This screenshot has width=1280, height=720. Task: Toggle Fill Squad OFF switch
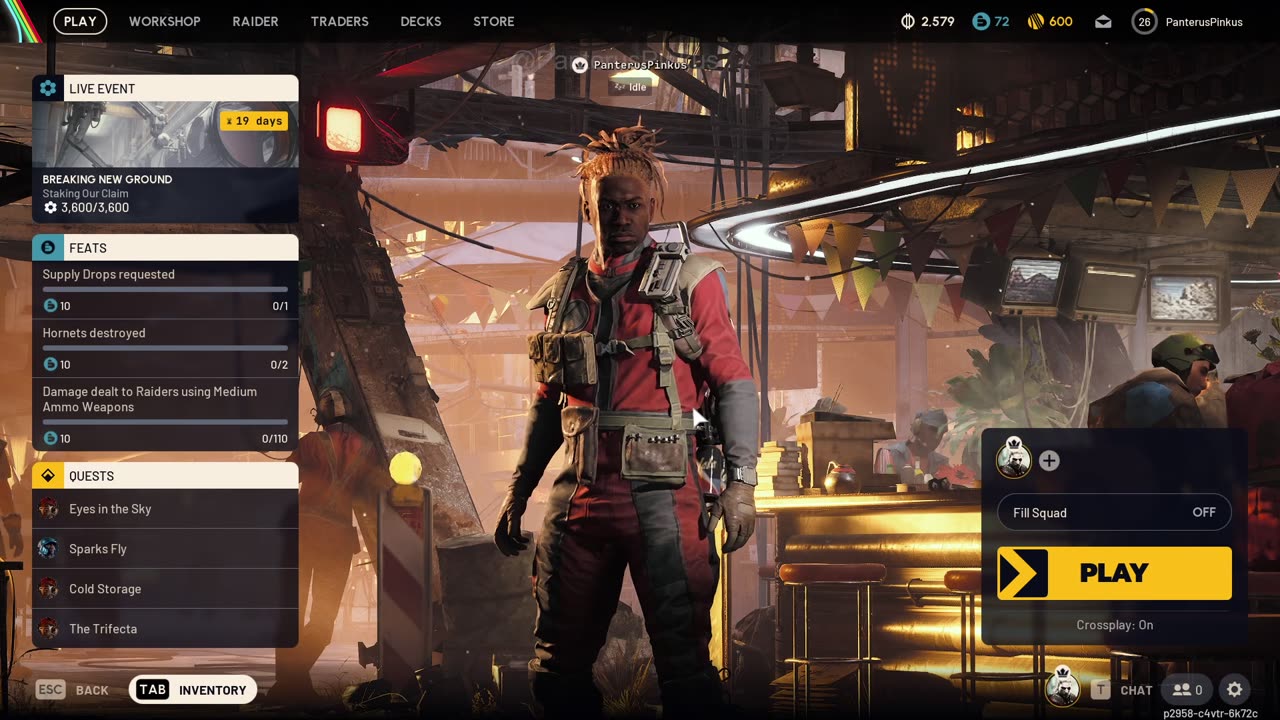(x=1114, y=513)
